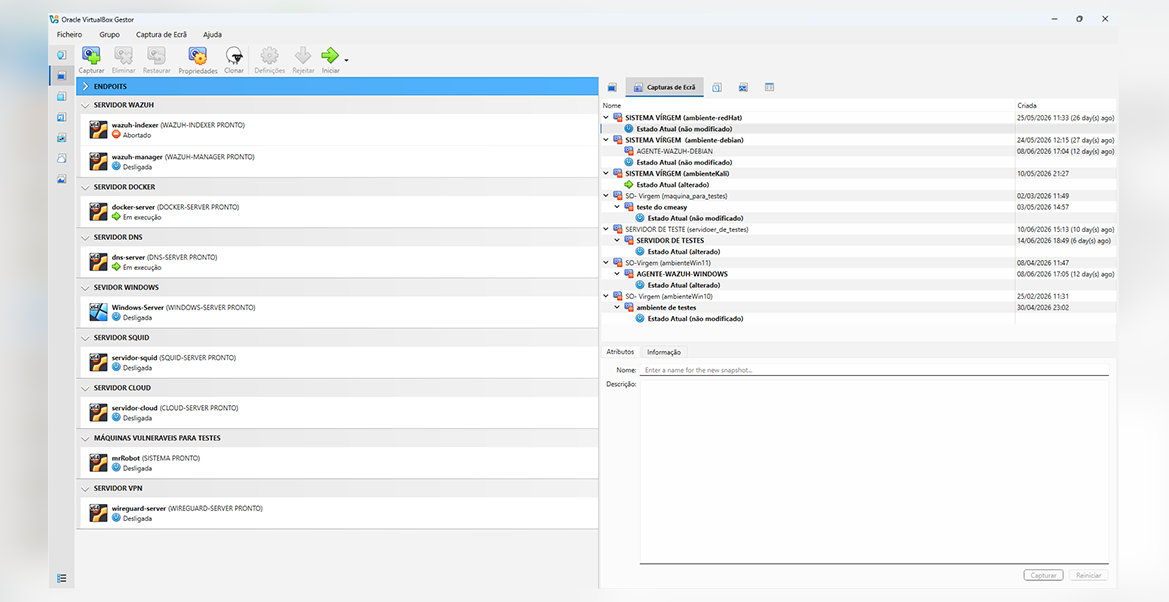Image resolution: width=1169 pixels, height=602 pixels.
Task: Click the servidor-cloud machine icon
Action: point(99,413)
